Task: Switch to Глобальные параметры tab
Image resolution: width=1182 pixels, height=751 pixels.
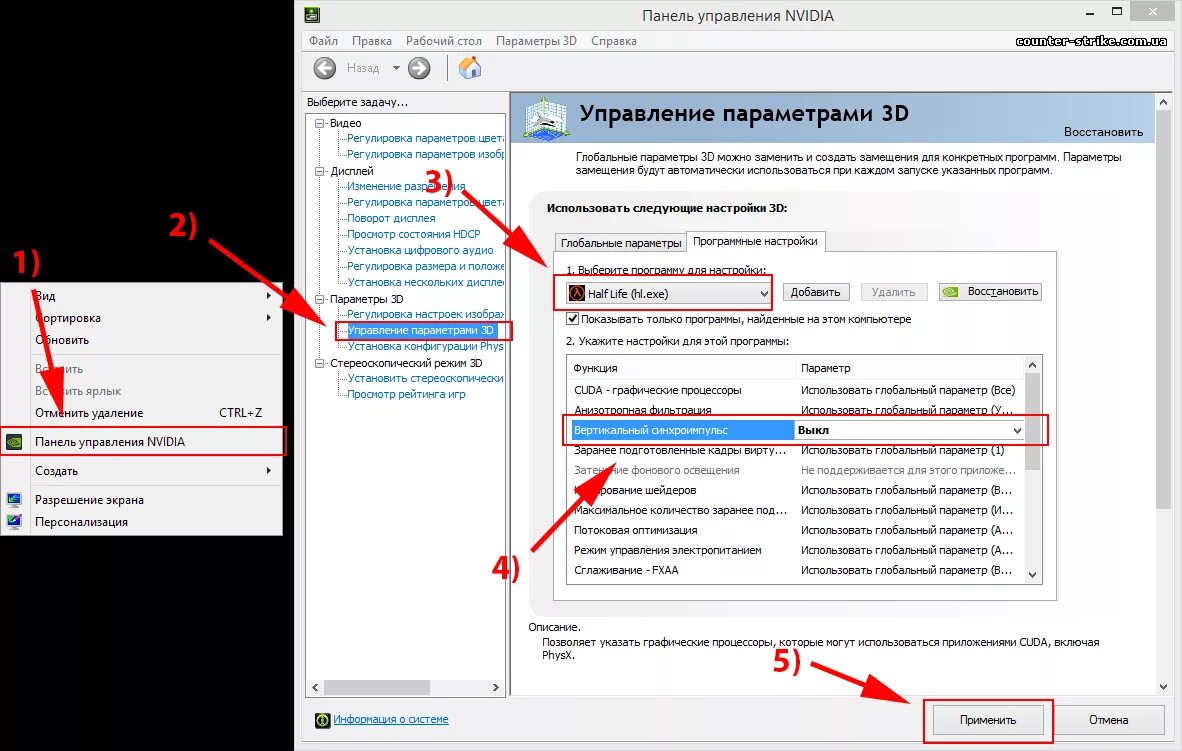Action: click(620, 243)
